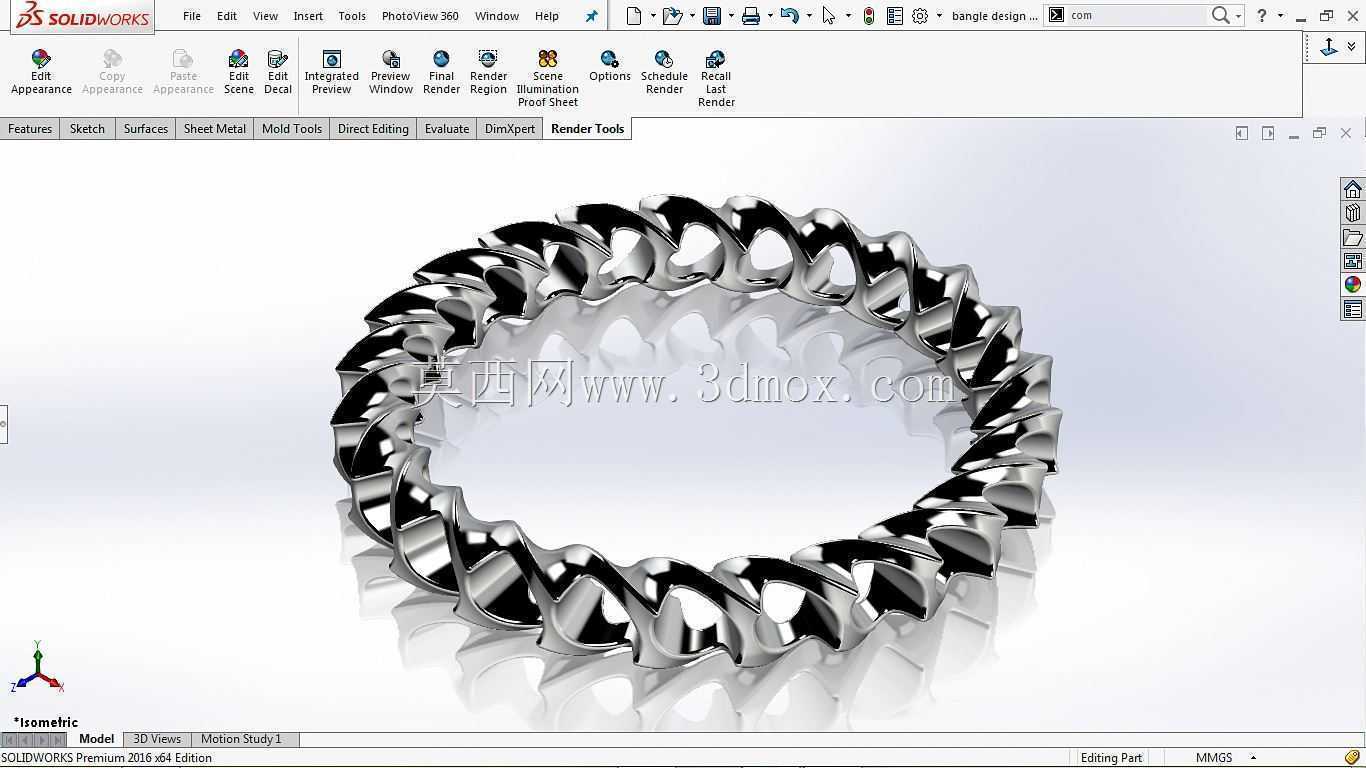Screen dimensions: 1366x768
Task: Switch to the Mold Tools tab
Action: pyautogui.click(x=292, y=129)
